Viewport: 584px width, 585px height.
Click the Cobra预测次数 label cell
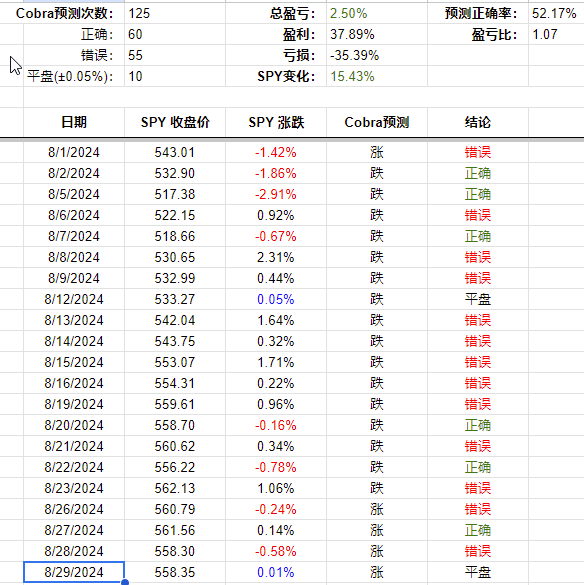(x=65, y=13)
